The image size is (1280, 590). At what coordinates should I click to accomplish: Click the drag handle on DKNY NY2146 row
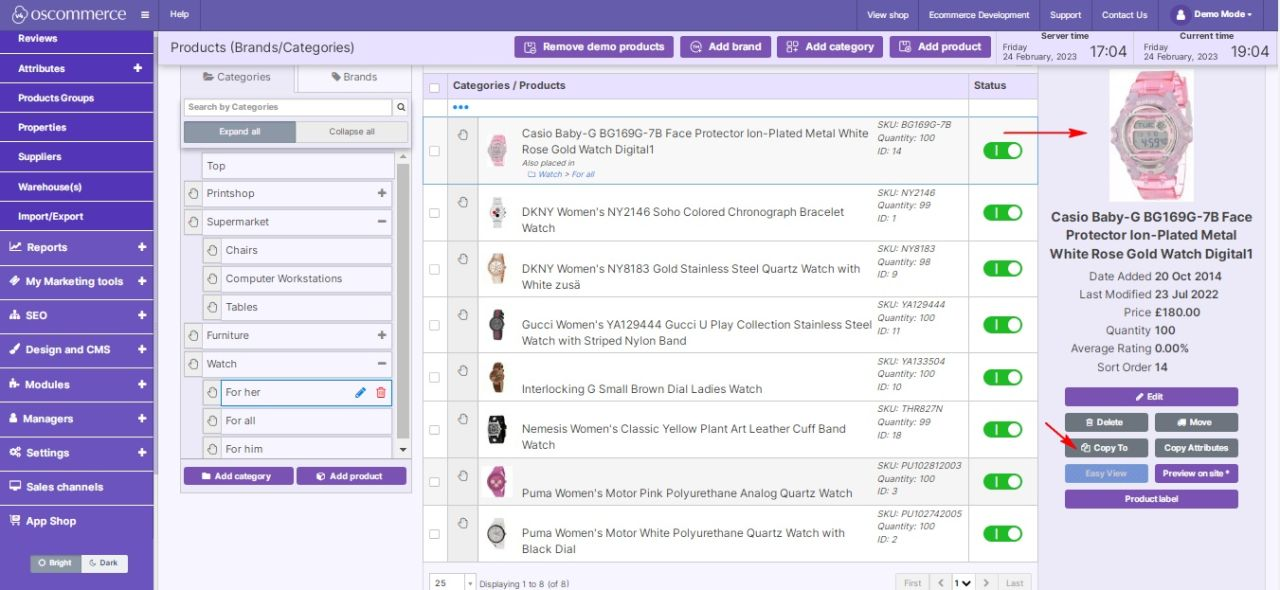[x=462, y=202]
